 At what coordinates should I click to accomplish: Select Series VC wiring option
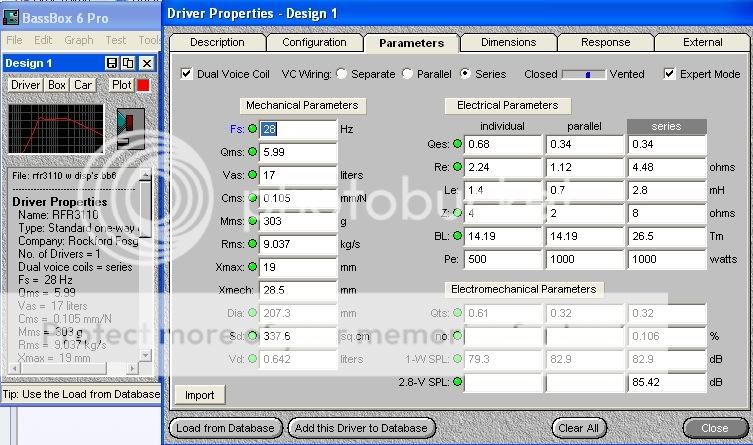point(465,74)
